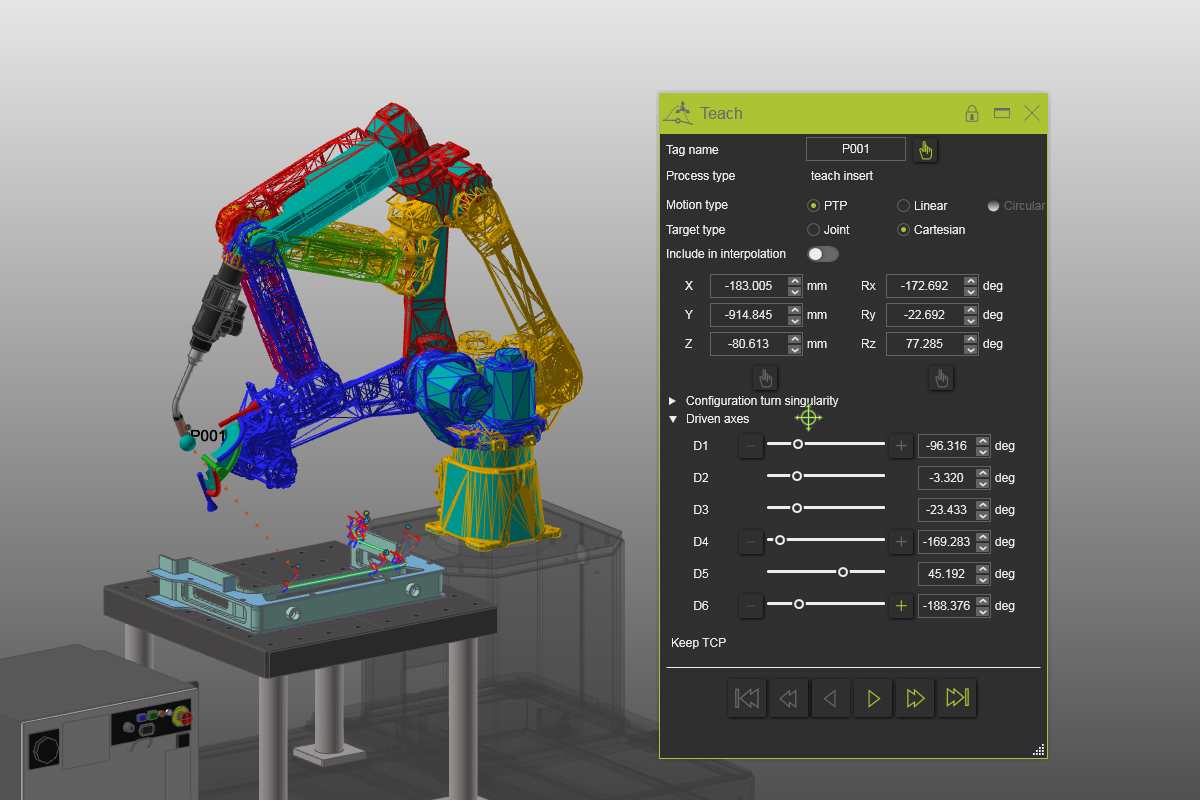Increase D2 degree value with up arrow
This screenshot has width=1200, height=800.
[x=983, y=473]
